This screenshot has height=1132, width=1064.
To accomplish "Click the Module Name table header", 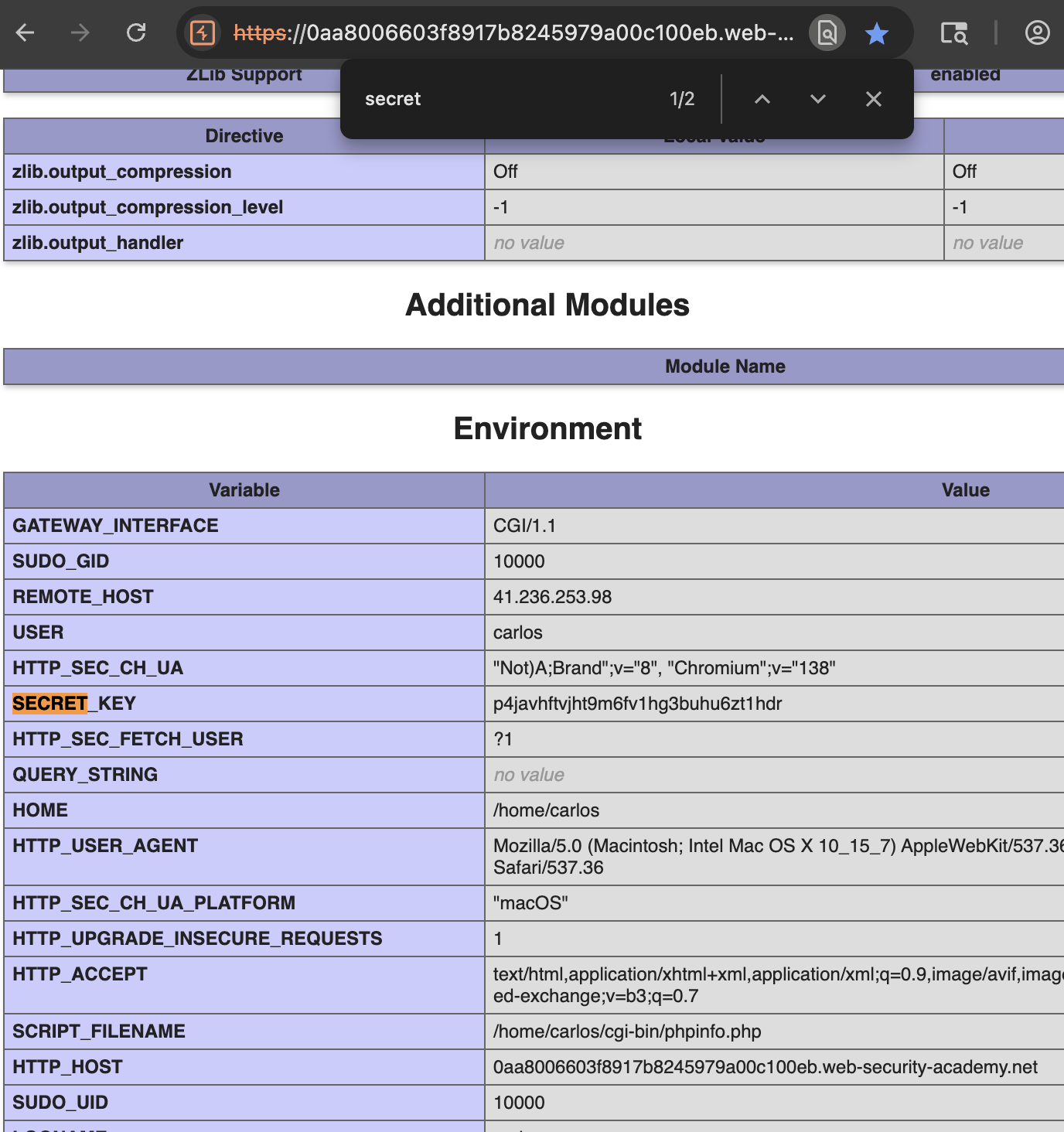I will [725, 367].
